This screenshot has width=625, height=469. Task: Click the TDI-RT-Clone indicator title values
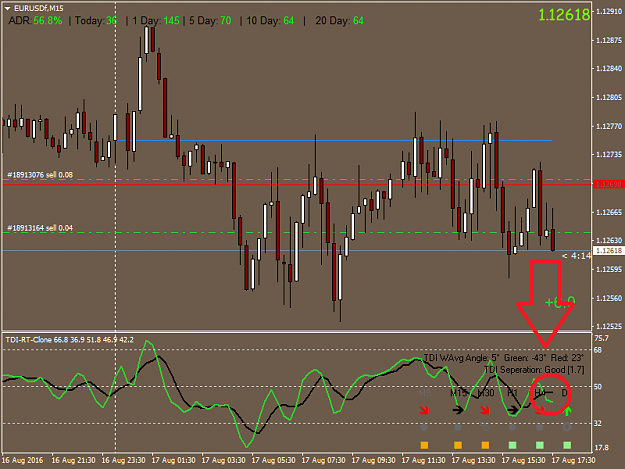tap(70, 340)
